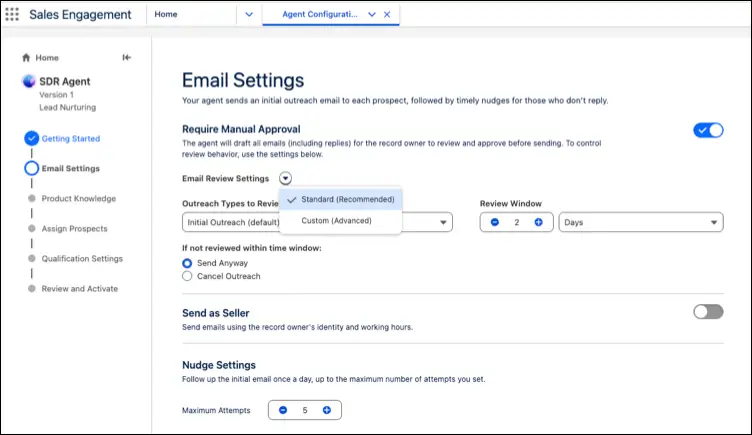Click the Lead Nurturing text
Screen dimensions: 752x435
tap(68, 107)
